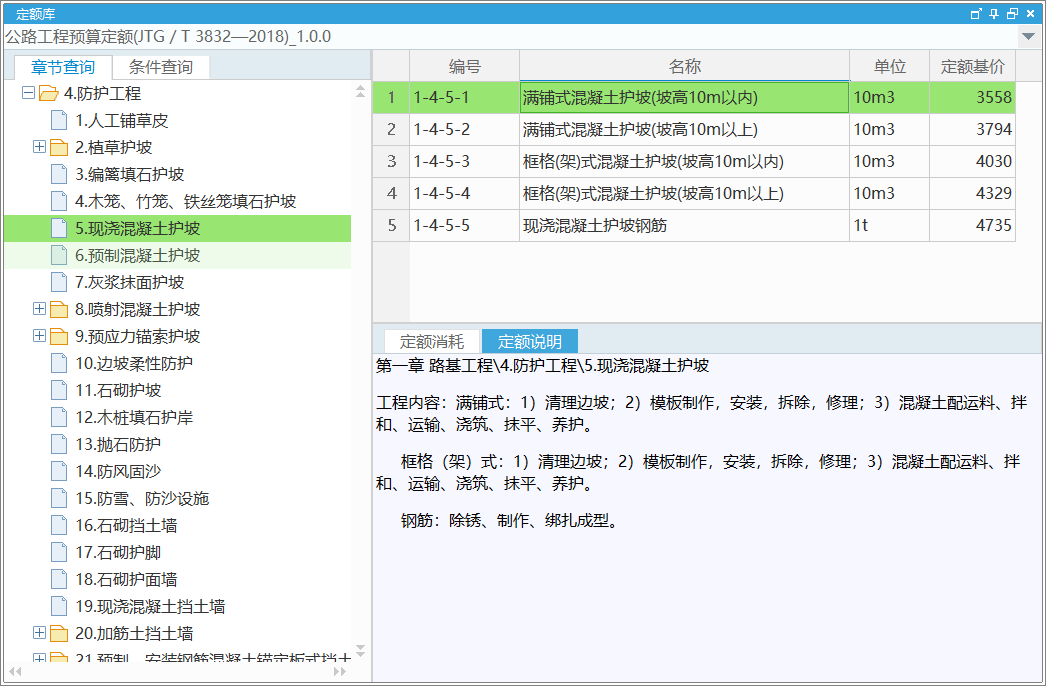
Task: Collapse the 4.防护工程 tree node
Action: (x=28, y=94)
